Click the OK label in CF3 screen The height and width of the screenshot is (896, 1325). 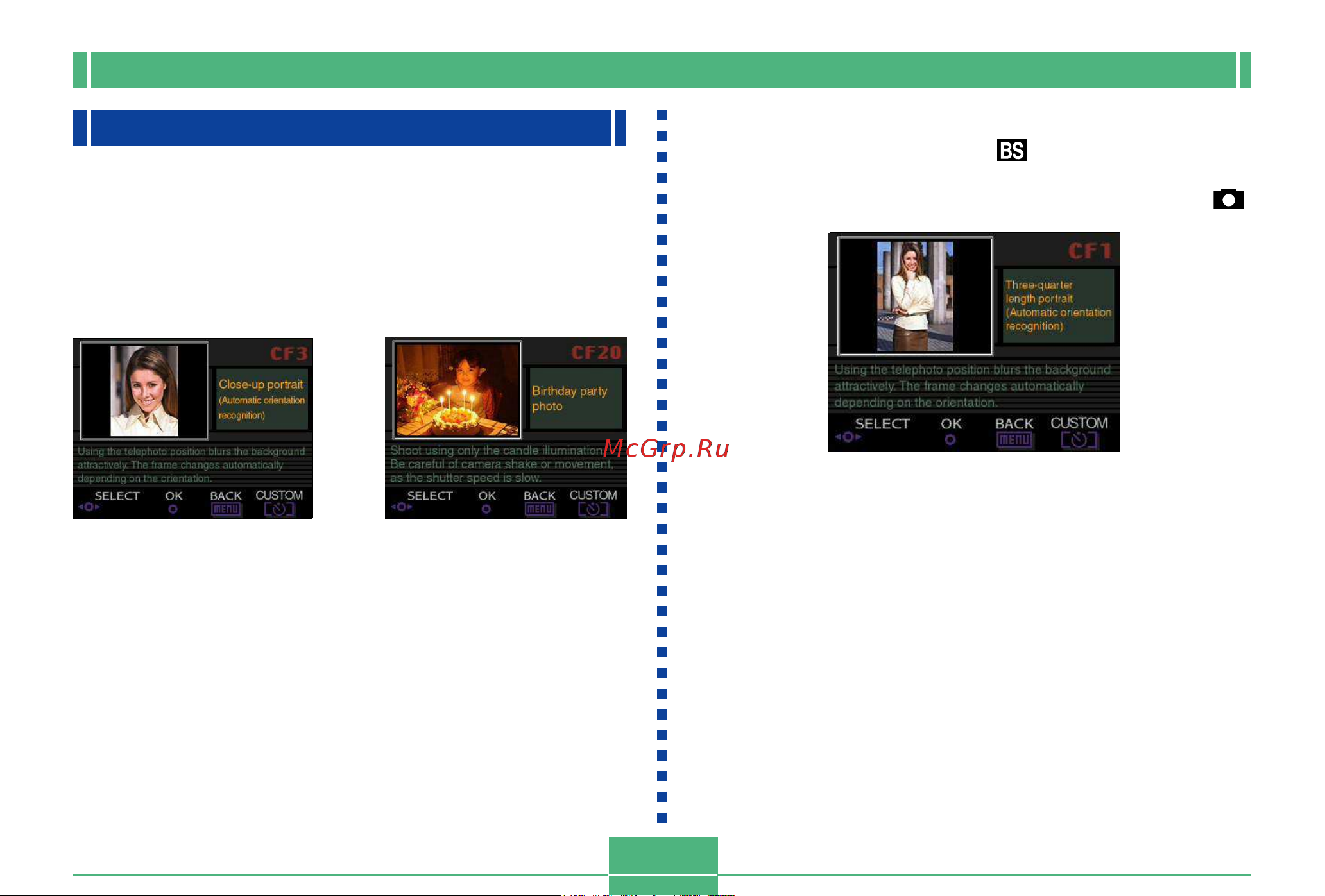174,496
